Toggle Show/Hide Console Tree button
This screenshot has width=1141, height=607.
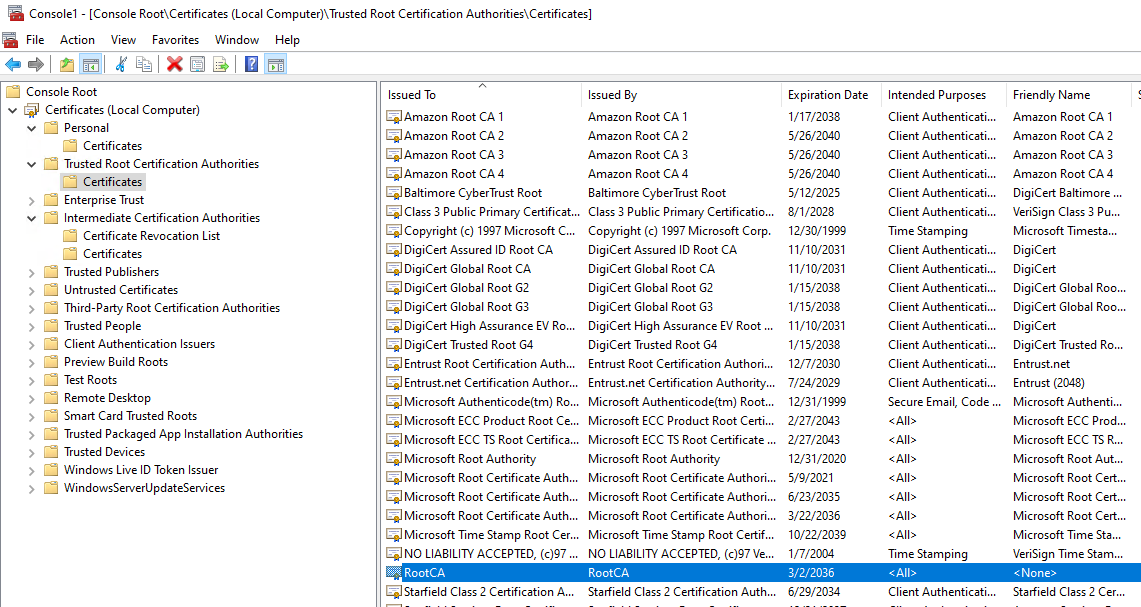(91, 65)
